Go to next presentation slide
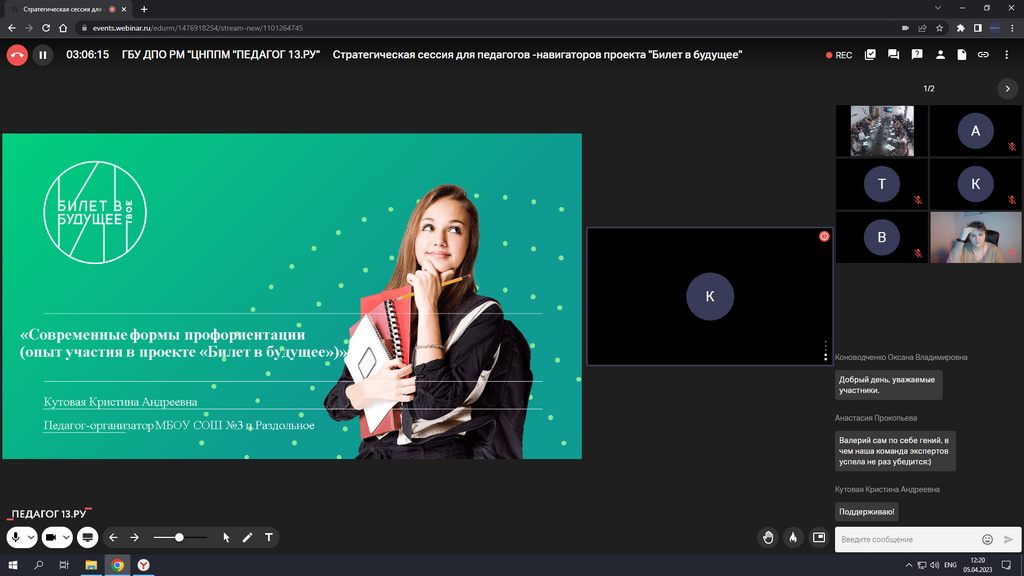The width and height of the screenshot is (1024, 576). tap(135, 537)
